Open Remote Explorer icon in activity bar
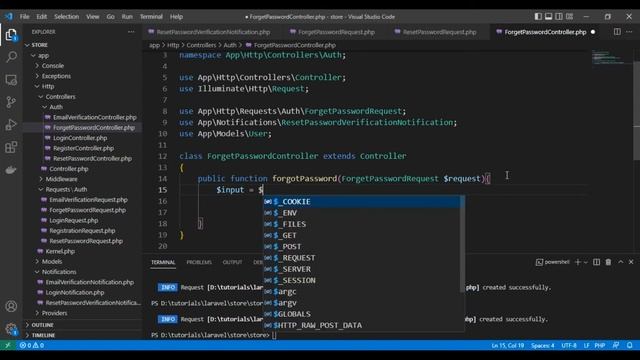The image size is (640, 360). tap(11, 80)
